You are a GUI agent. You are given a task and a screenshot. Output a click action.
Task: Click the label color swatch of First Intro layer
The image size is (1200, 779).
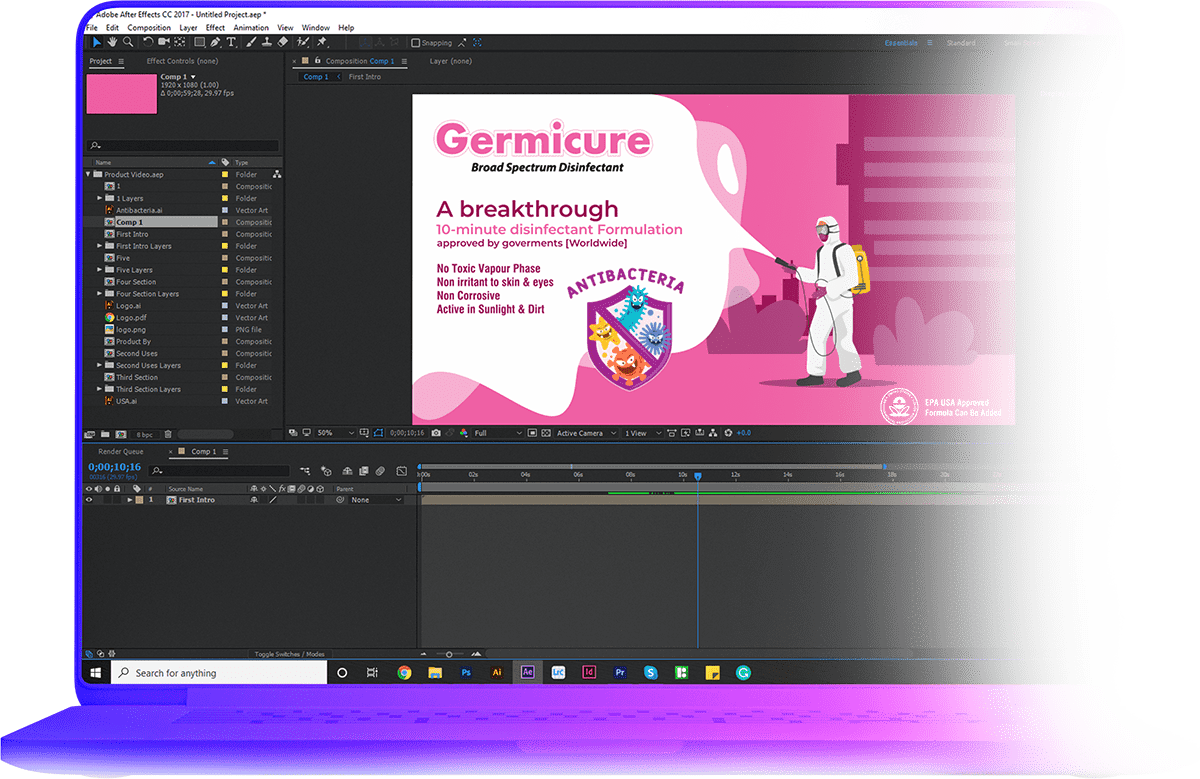click(x=139, y=500)
